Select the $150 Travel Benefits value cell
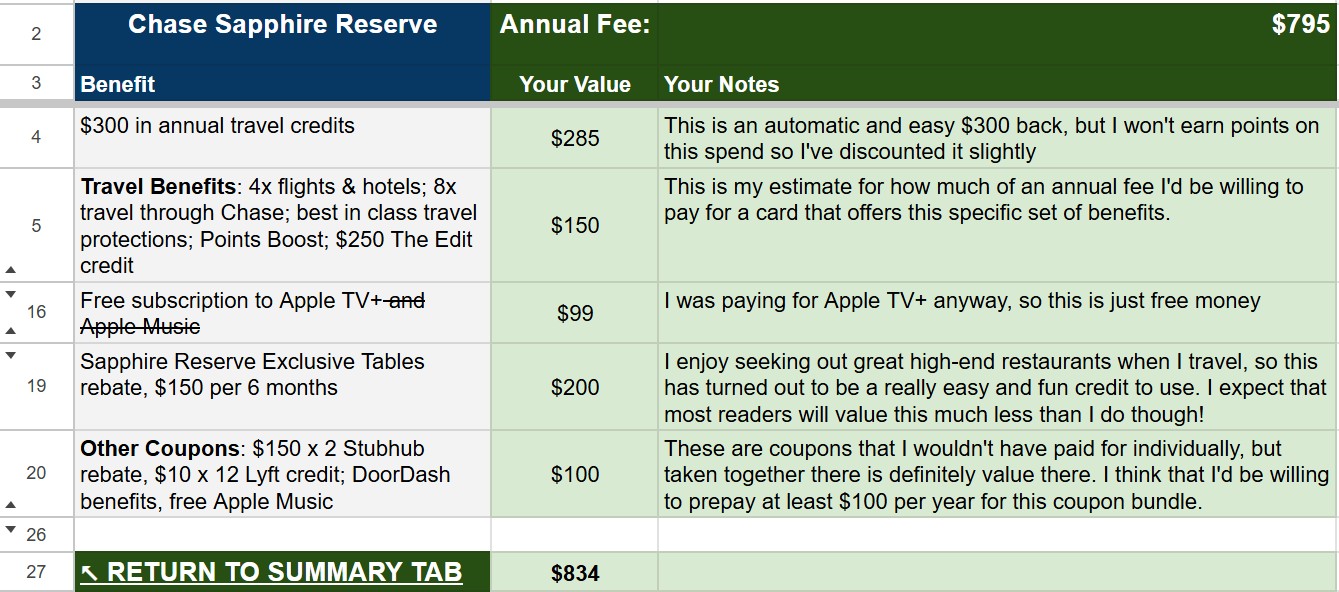Screen dimensions: 1339x592 [575, 225]
